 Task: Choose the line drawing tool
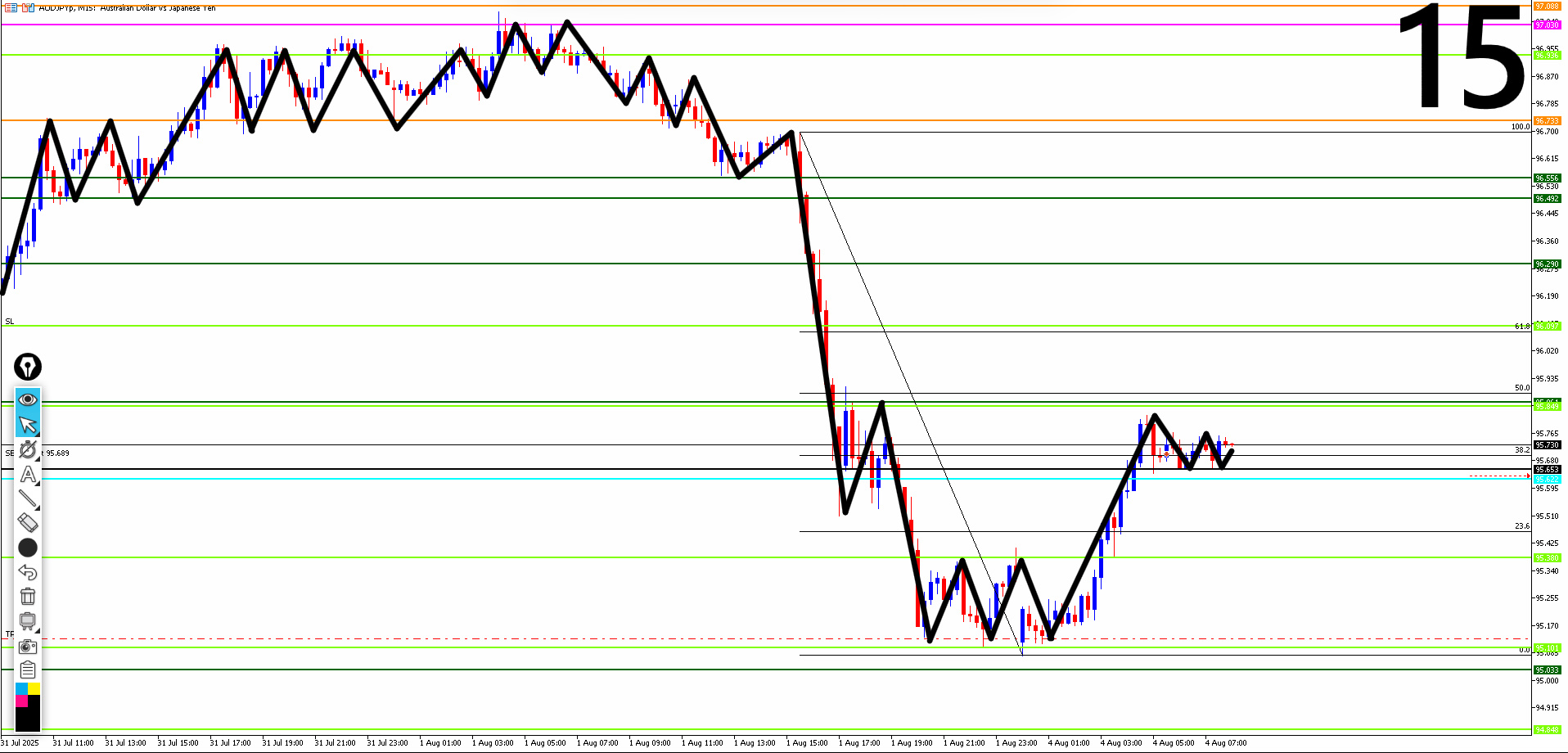click(28, 498)
